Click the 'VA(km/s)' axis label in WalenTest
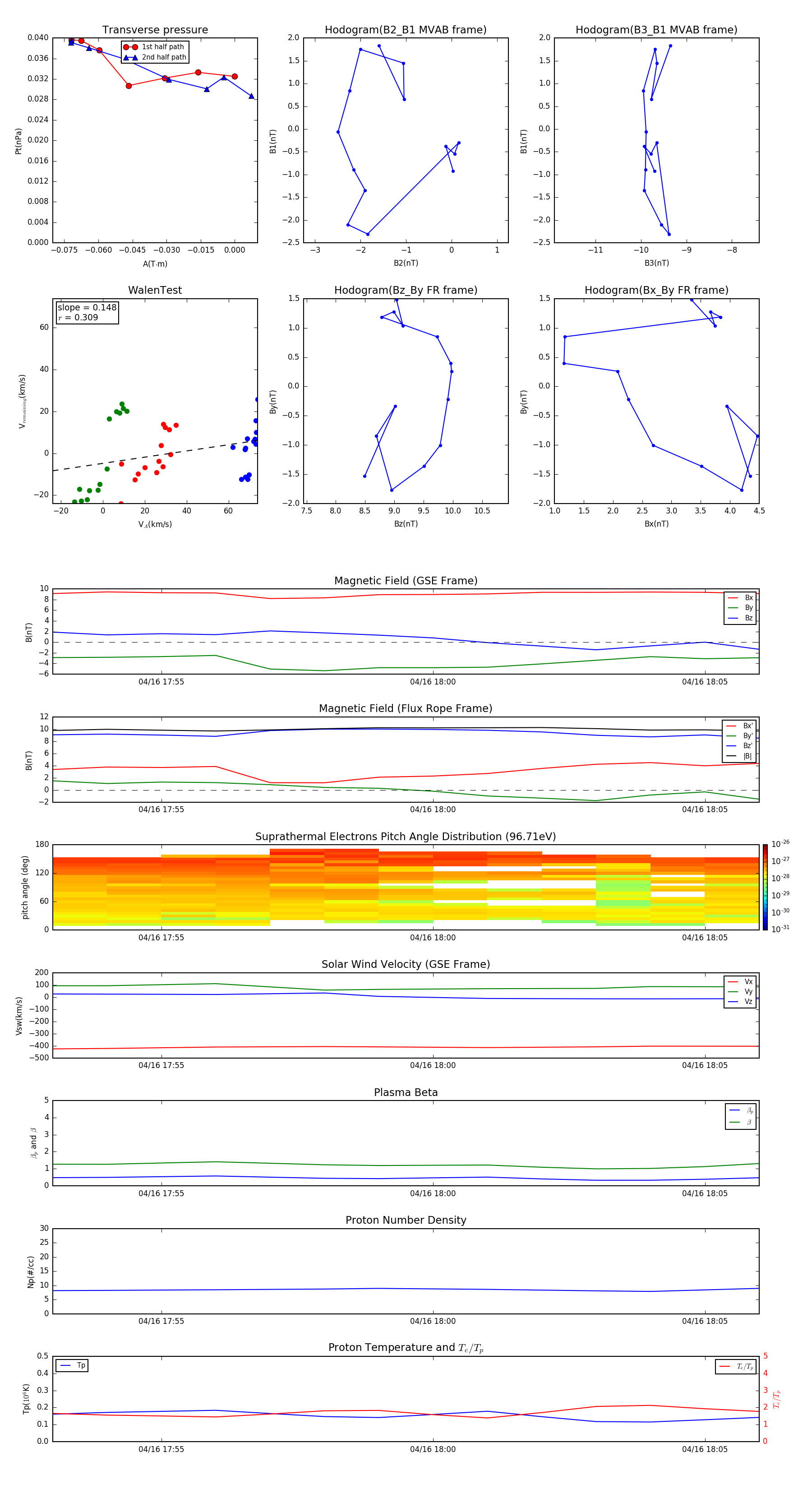The image size is (812, 1489). [155, 524]
